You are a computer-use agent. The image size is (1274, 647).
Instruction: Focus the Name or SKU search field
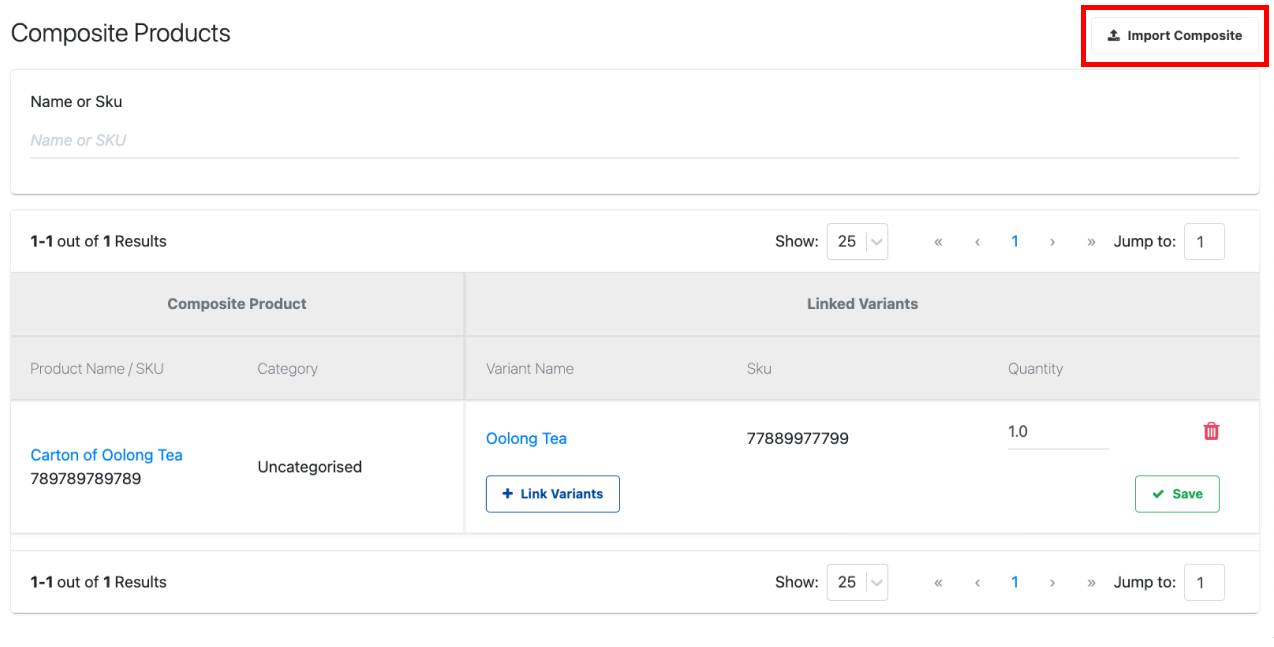tap(634, 140)
